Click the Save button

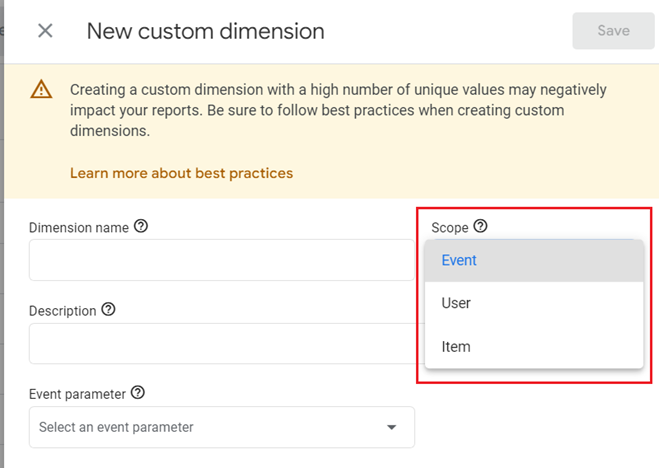tap(613, 31)
